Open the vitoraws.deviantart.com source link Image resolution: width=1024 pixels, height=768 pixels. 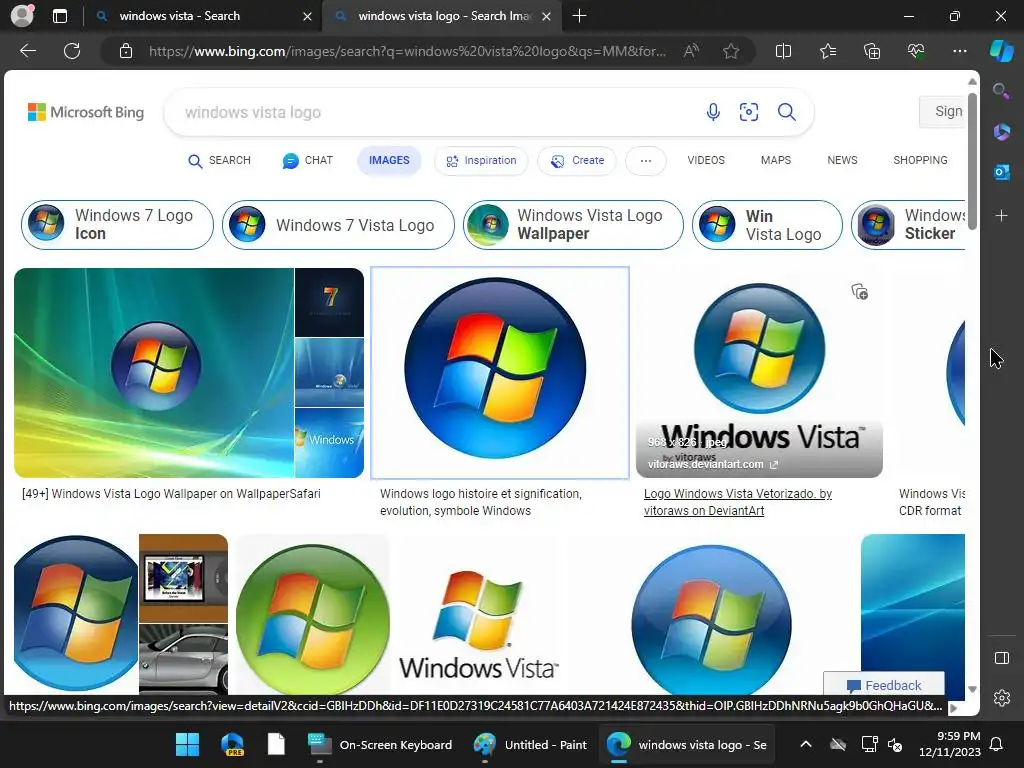(x=712, y=464)
